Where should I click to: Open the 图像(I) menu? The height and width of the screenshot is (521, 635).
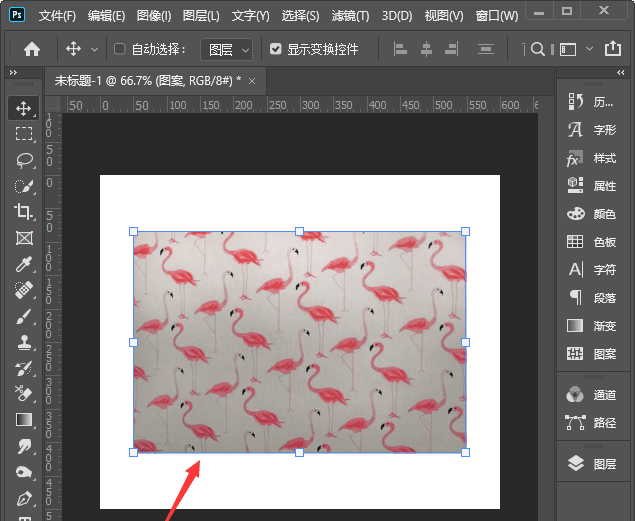pos(154,16)
